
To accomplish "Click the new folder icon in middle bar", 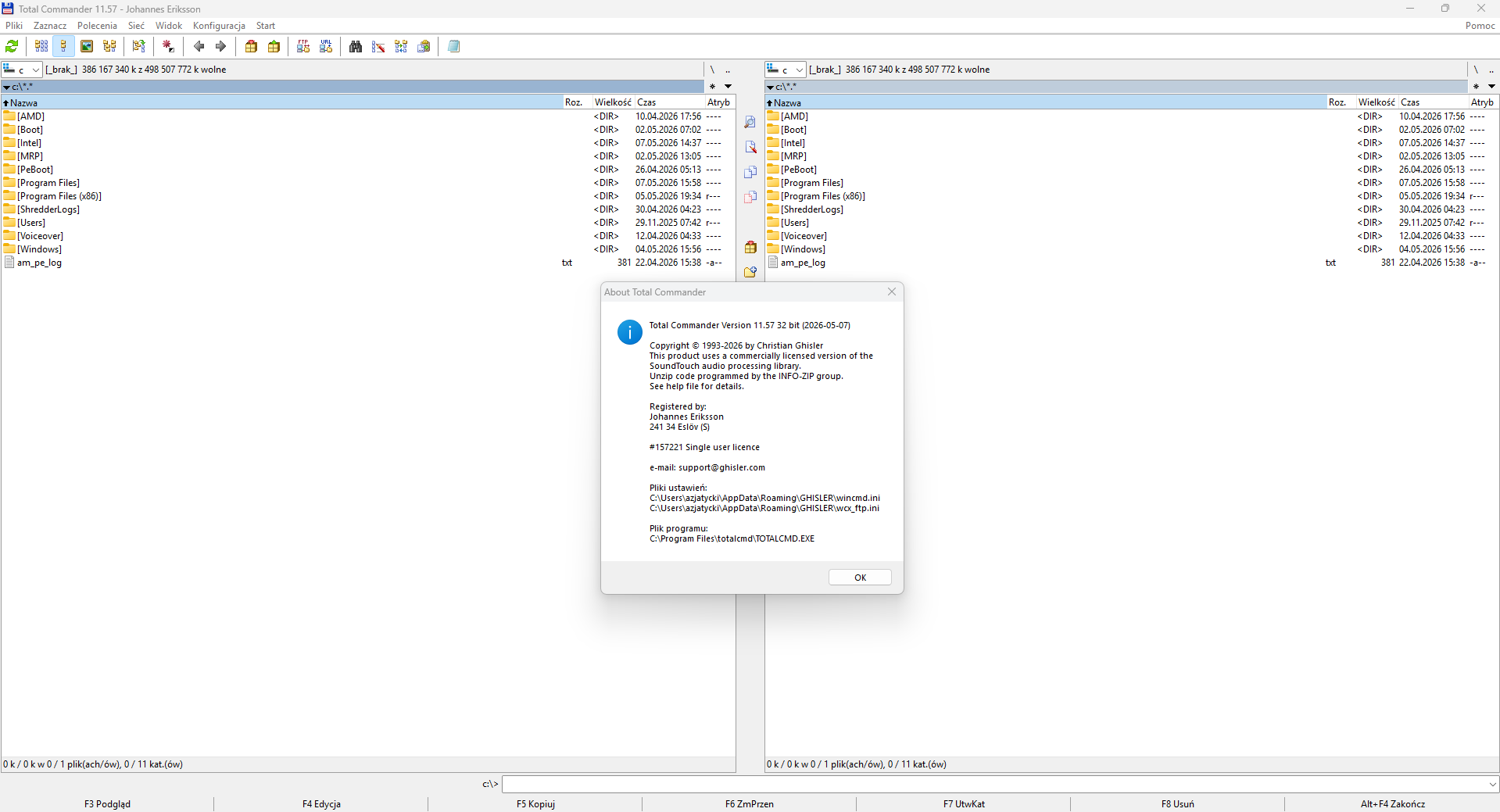I will [750, 272].
